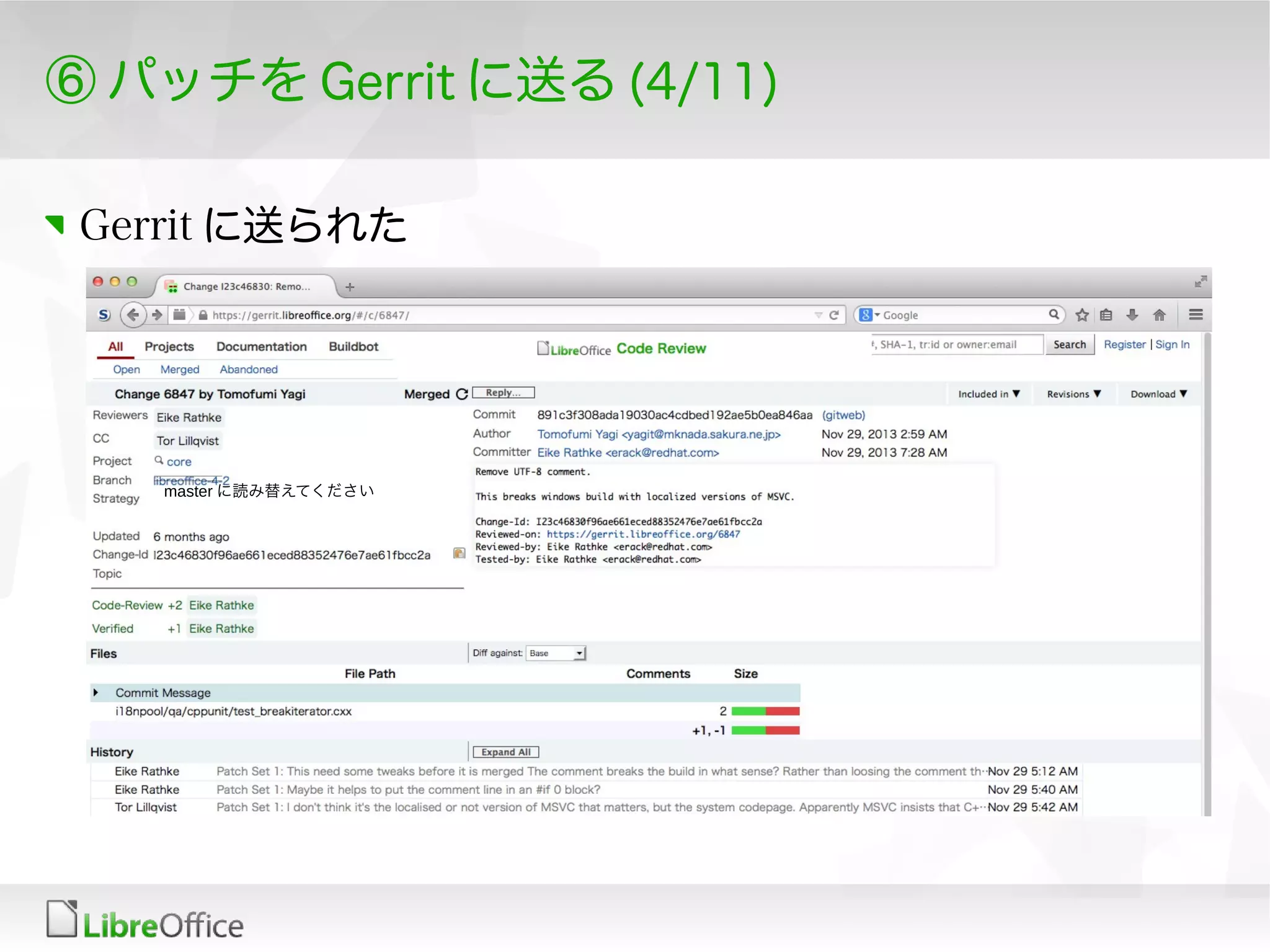Image resolution: width=1270 pixels, height=952 pixels.
Task: Click the core project search magnifier icon
Action: (x=159, y=460)
